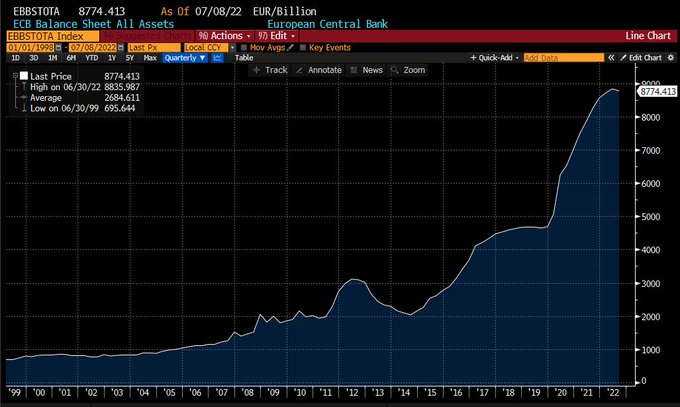Viewport: 680px width, 407px height.
Task: Click the Low marker icon in legend
Action: [x=24, y=108]
